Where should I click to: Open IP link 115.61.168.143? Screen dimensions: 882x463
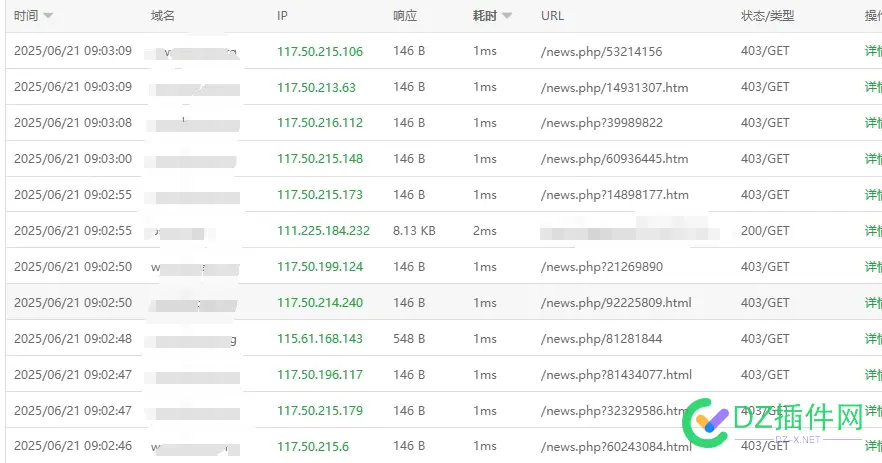point(320,339)
